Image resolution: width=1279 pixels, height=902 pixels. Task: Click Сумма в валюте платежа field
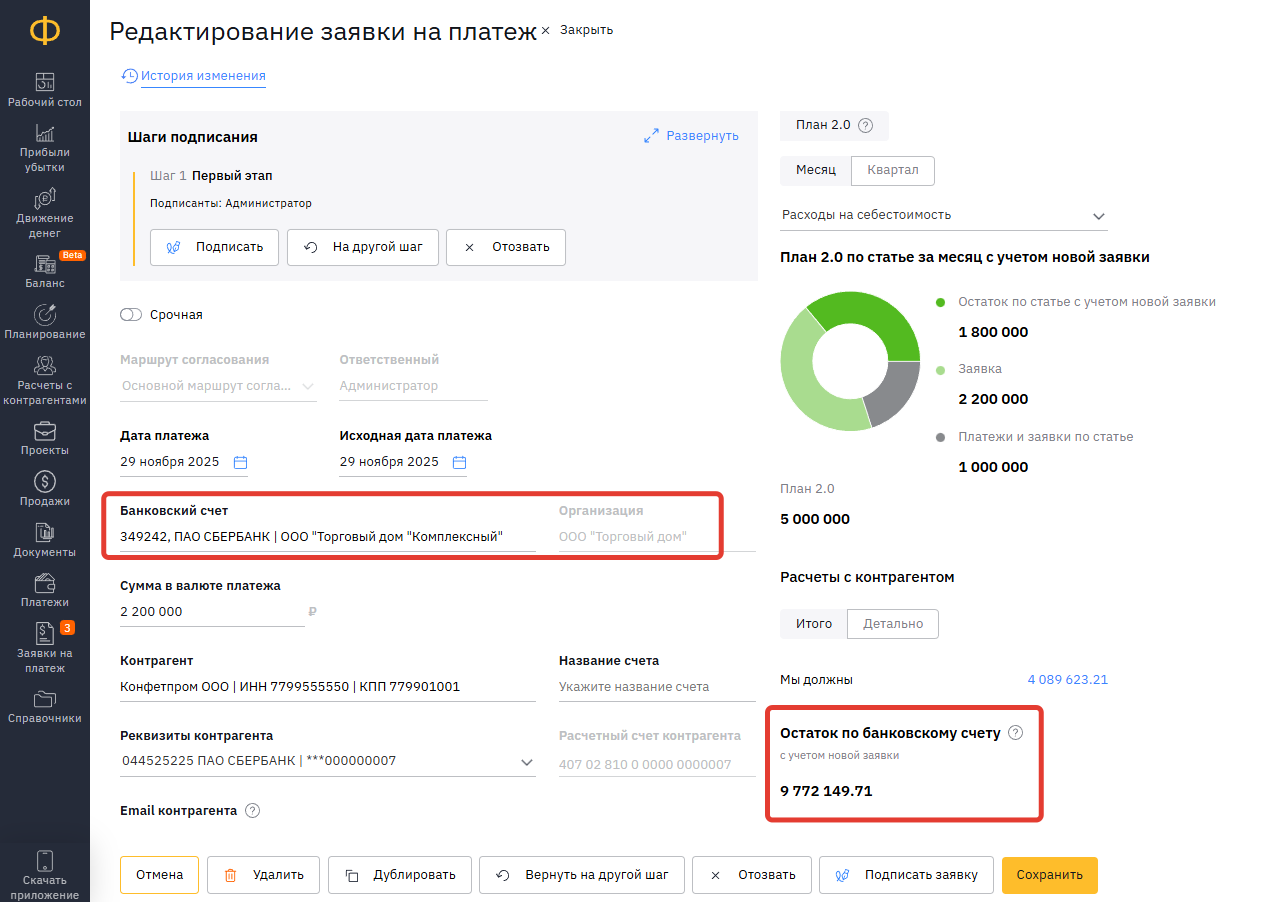coord(210,611)
